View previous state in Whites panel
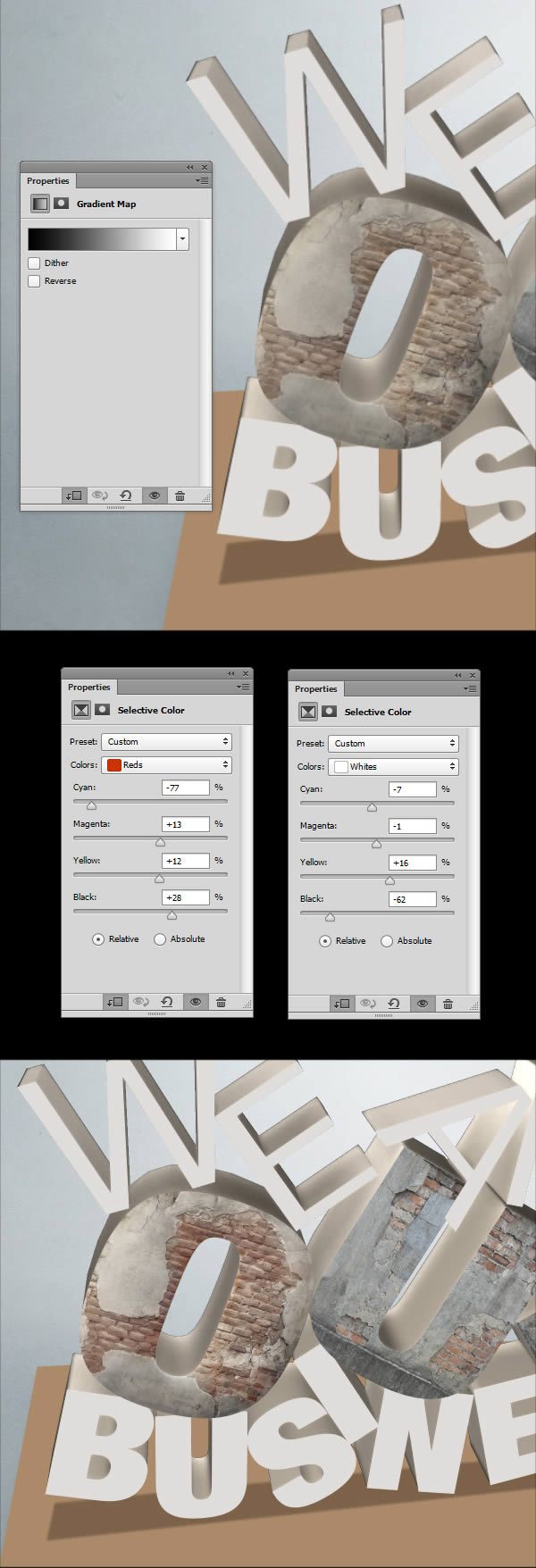The height and width of the screenshot is (1568, 536). pos(368,1004)
